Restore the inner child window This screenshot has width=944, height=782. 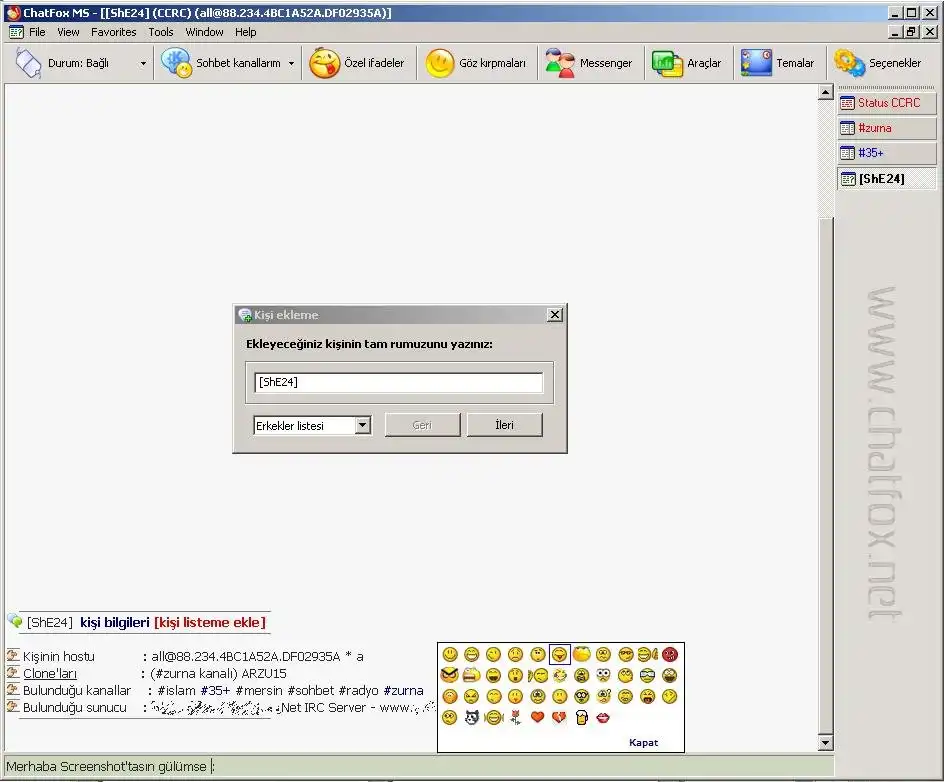911,32
